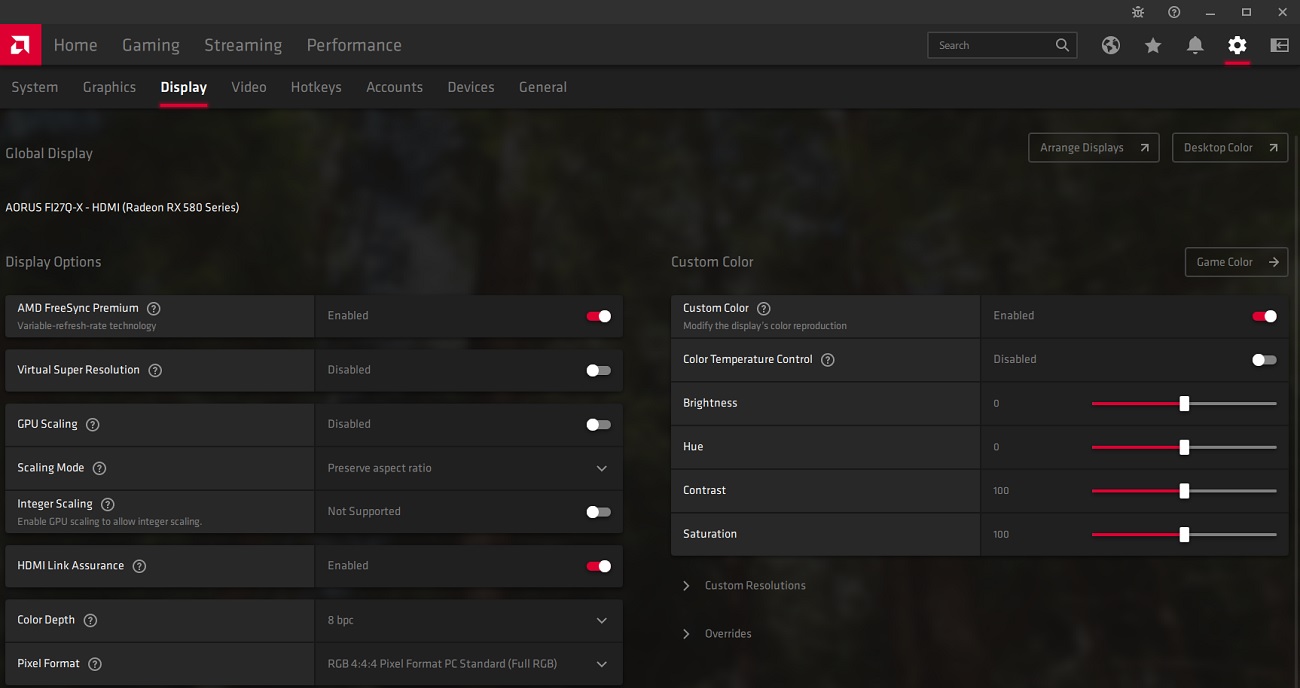Viewport: 1300px width, 688px height.
Task: Show help for Color Depth
Action: [x=90, y=620]
